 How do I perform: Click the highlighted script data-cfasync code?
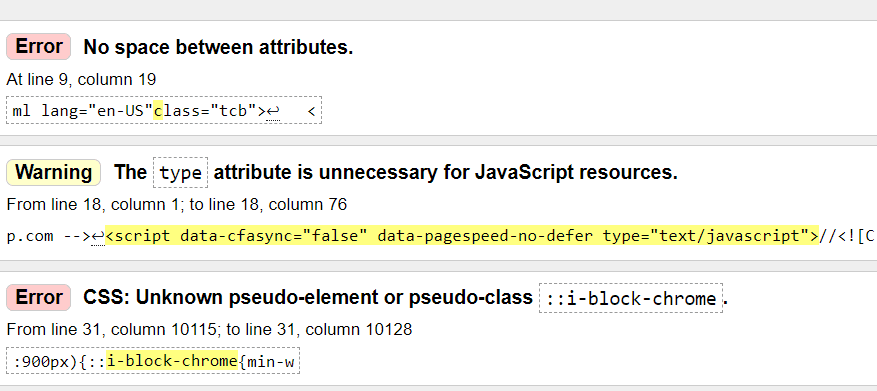pyautogui.click(x=462, y=236)
